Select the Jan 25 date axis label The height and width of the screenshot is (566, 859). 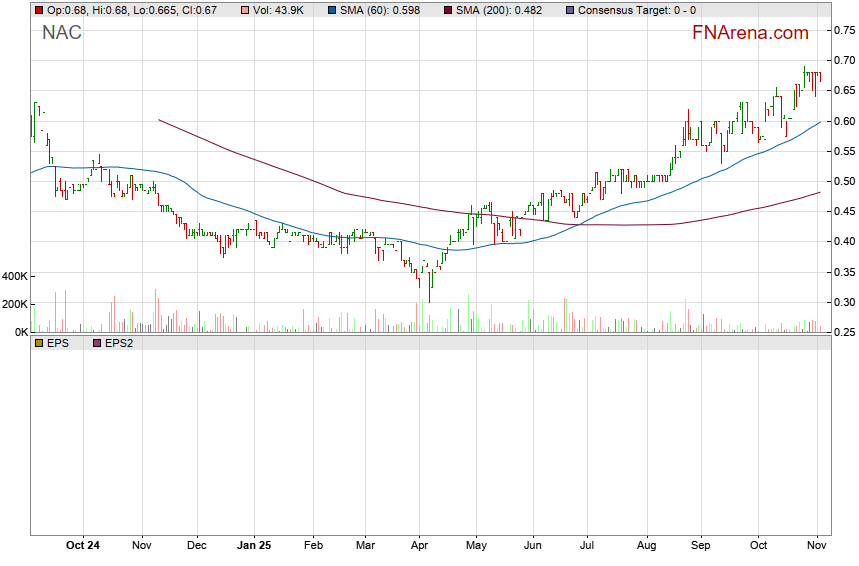click(254, 546)
